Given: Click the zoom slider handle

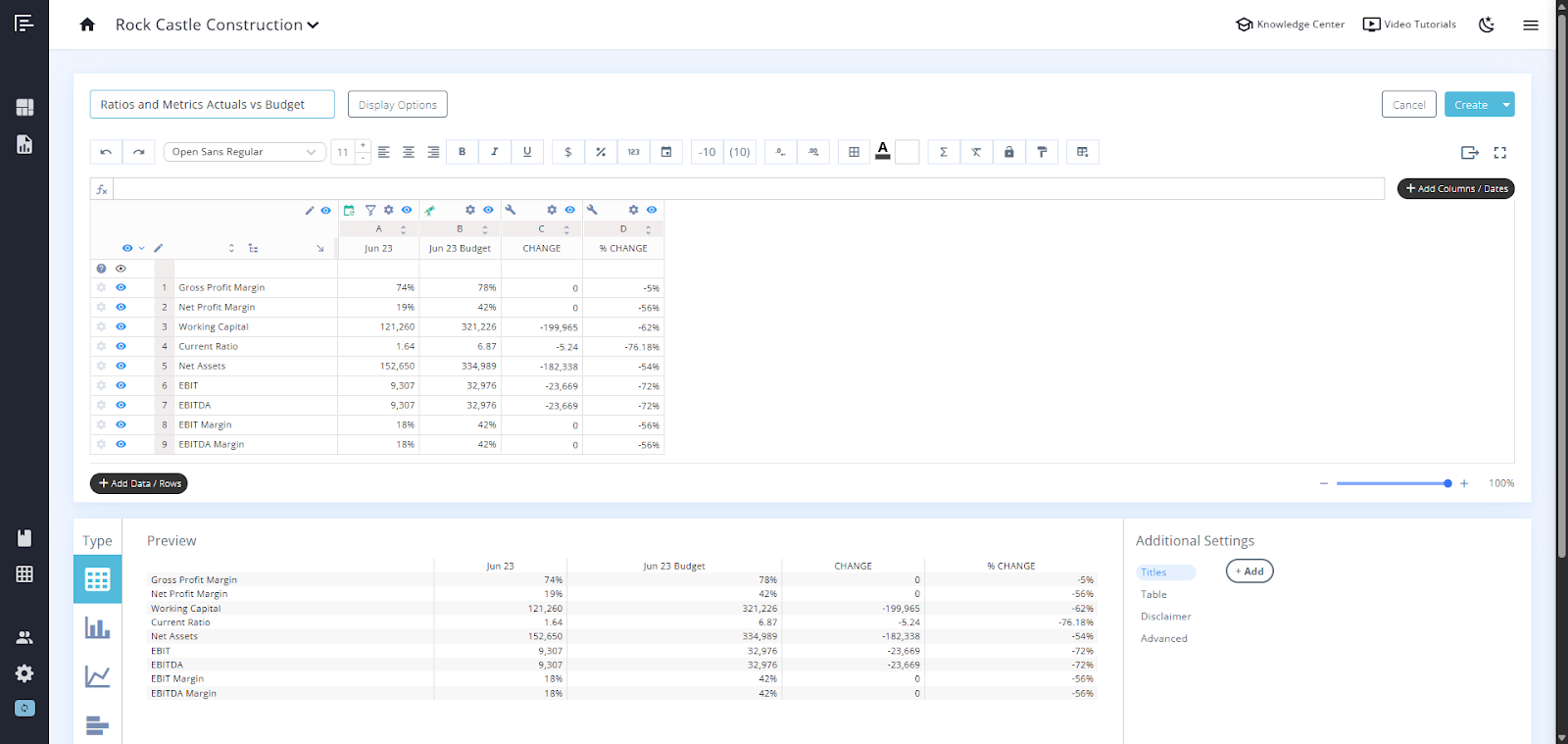Looking at the screenshot, I should click(x=1447, y=483).
